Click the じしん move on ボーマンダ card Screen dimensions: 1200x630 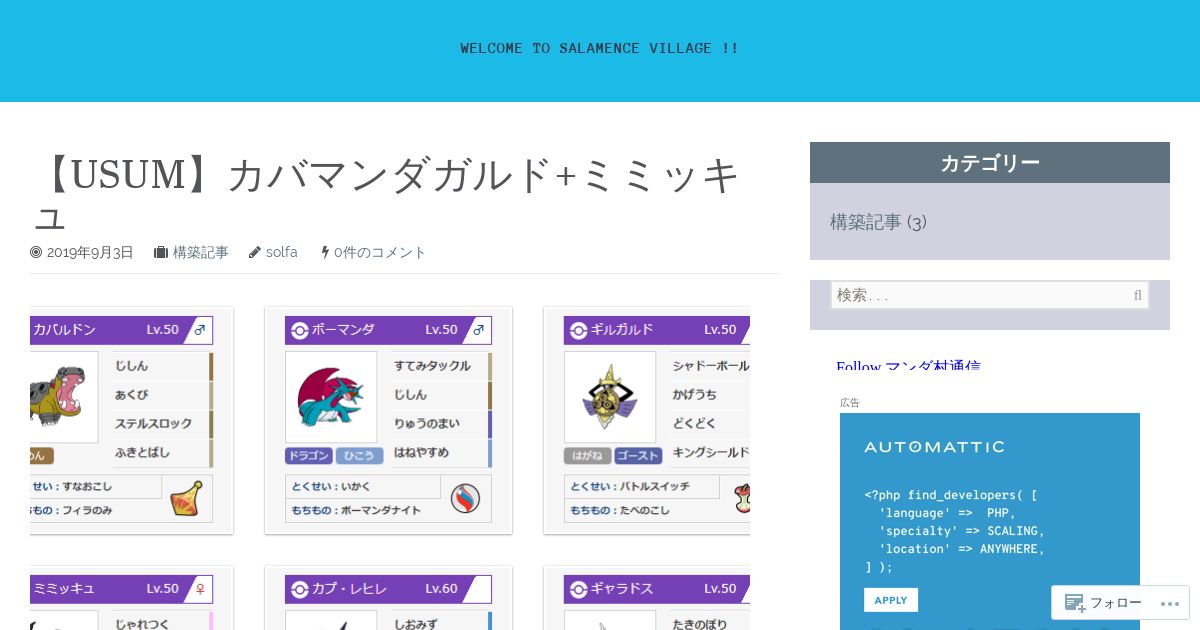[410, 395]
